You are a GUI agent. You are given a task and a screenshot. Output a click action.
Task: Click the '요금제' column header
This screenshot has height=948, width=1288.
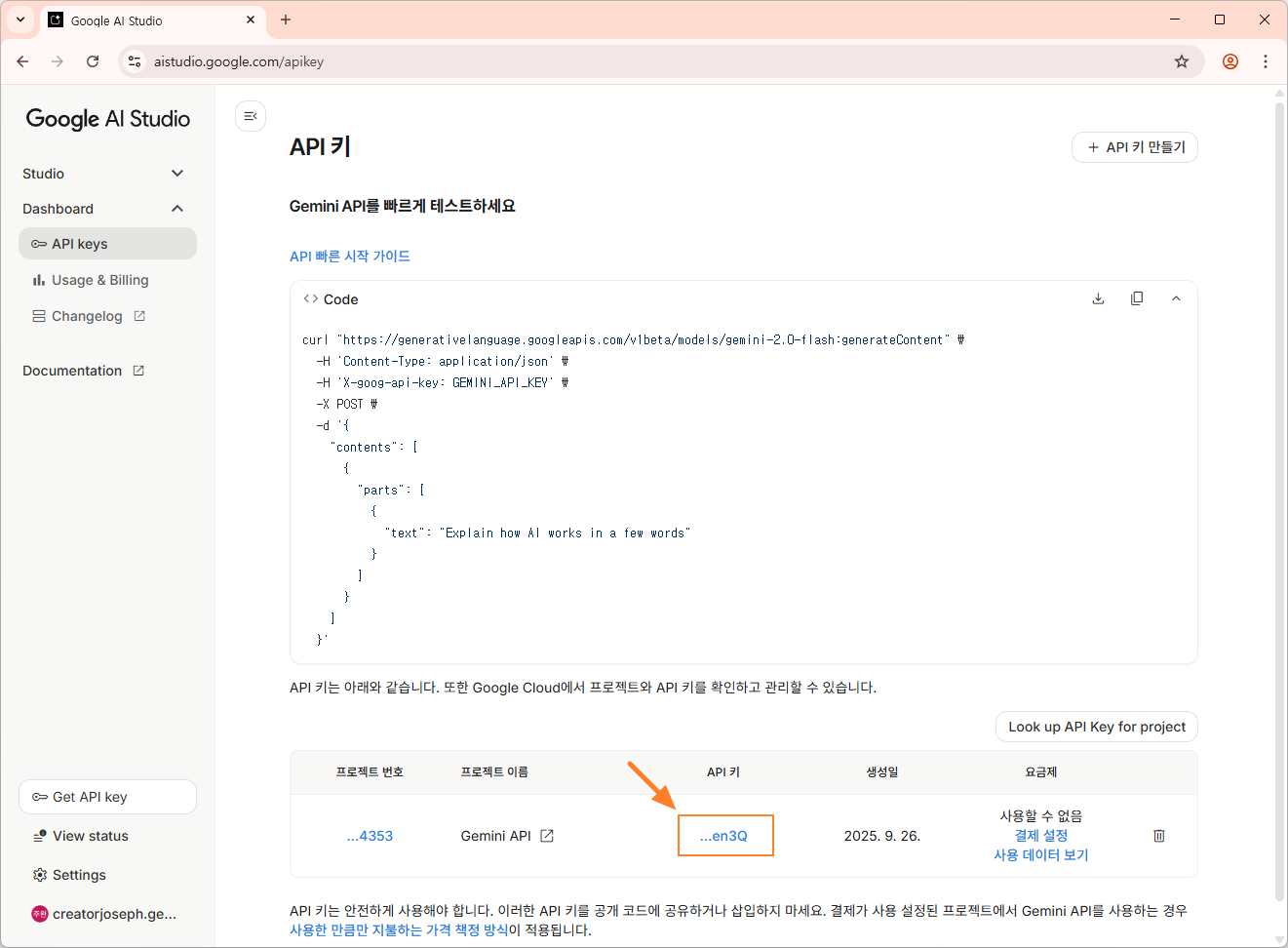coord(1041,771)
